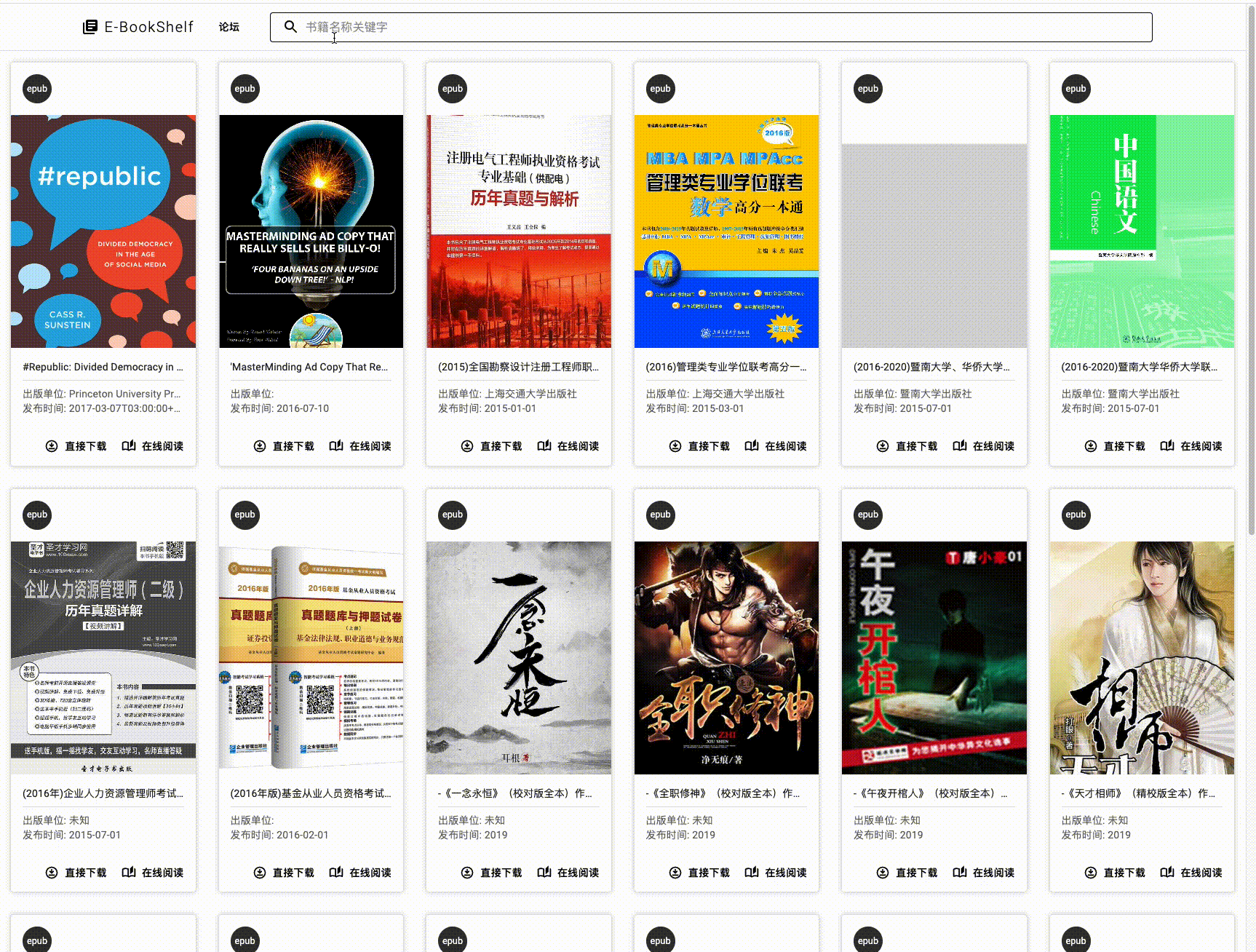This screenshot has width=1256, height=952.
Task: Click title '-《天才相师》（精校版全本）作...'
Action: (1139, 793)
